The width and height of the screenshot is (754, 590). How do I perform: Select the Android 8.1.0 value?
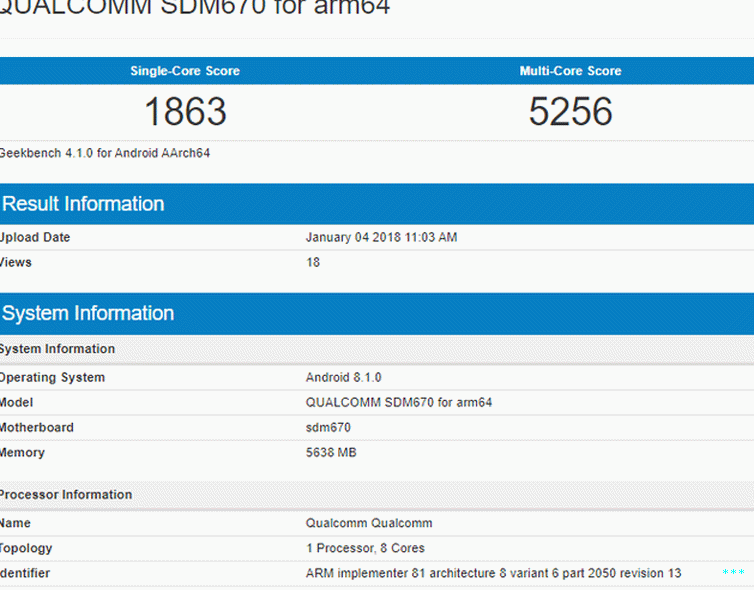(343, 377)
